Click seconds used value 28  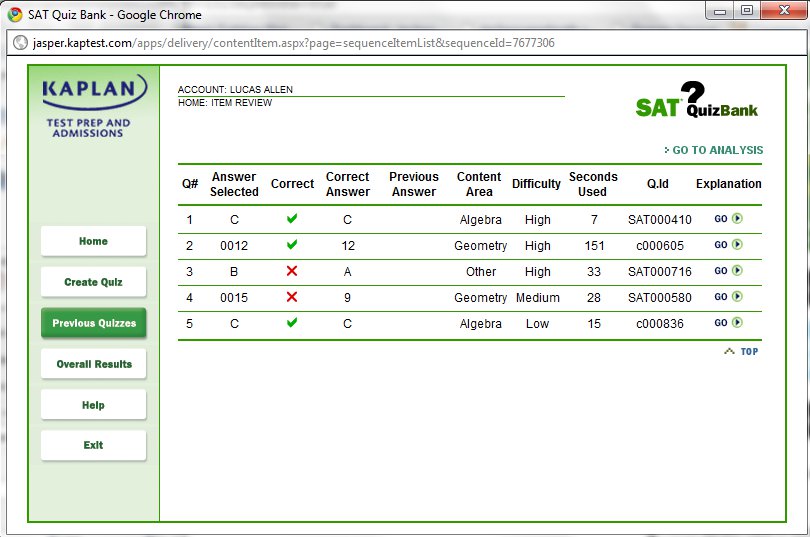[x=594, y=298]
